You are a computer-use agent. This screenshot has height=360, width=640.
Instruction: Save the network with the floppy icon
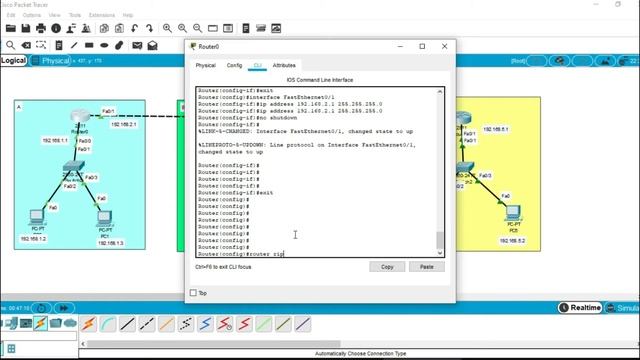click(26, 28)
